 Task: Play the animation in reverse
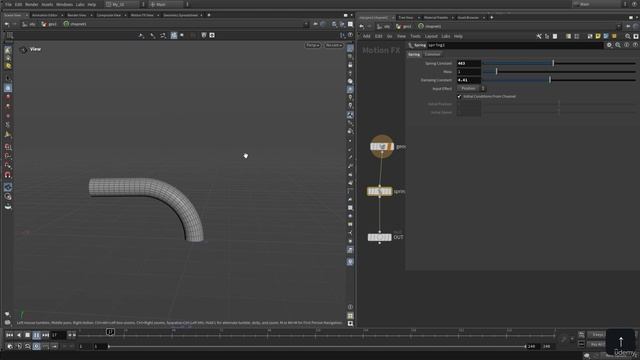(x=19, y=335)
